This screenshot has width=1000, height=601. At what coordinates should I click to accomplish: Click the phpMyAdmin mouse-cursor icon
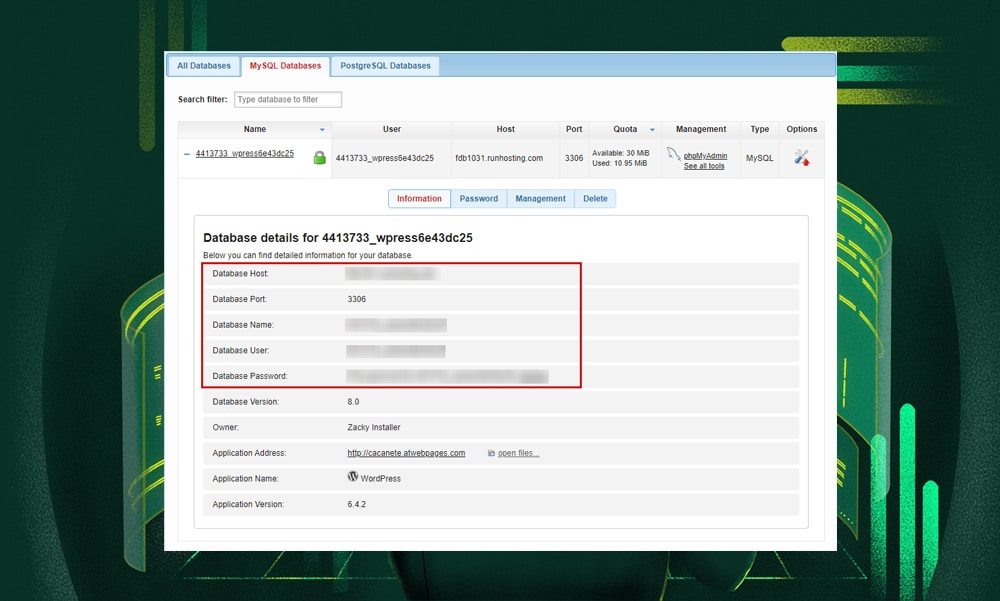pos(672,155)
